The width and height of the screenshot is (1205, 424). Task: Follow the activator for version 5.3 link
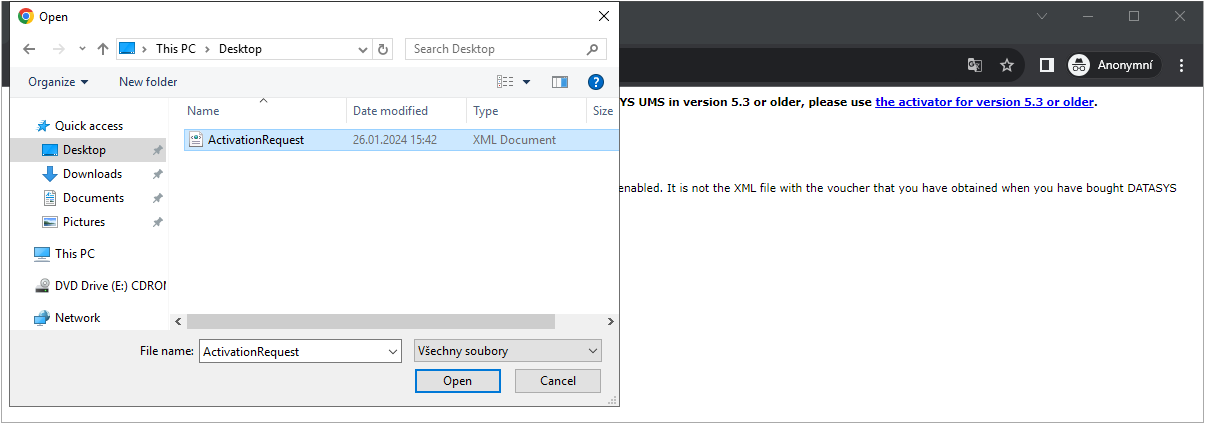[x=984, y=102]
